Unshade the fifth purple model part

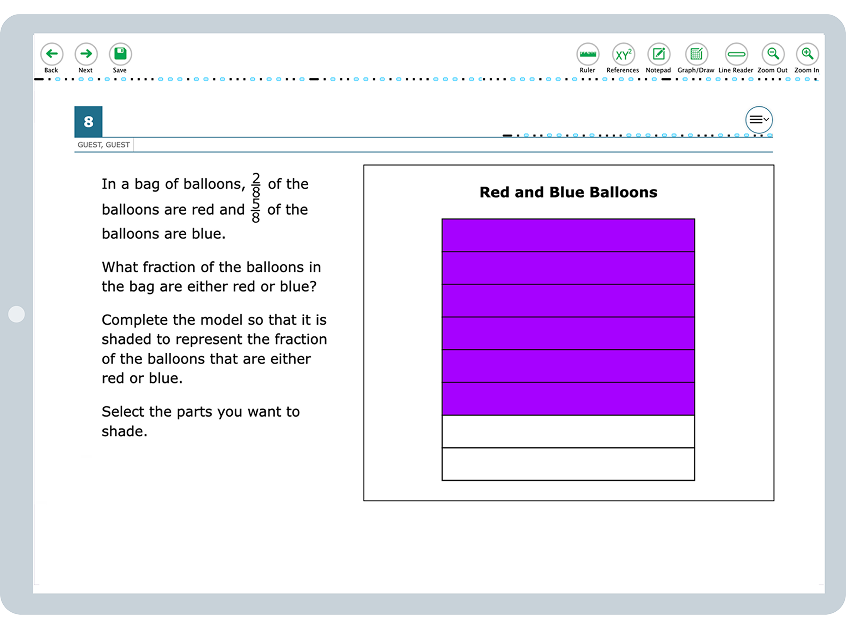(568, 366)
